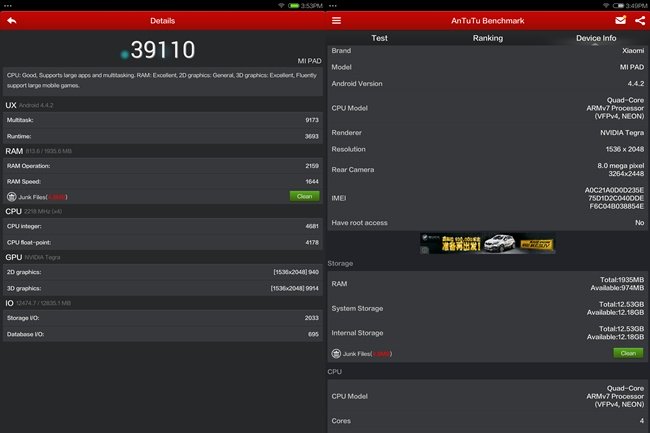Image resolution: width=650 pixels, height=433 pixels.
Task: Open the car advertisement banner
Action: click(x=488, y=243)
